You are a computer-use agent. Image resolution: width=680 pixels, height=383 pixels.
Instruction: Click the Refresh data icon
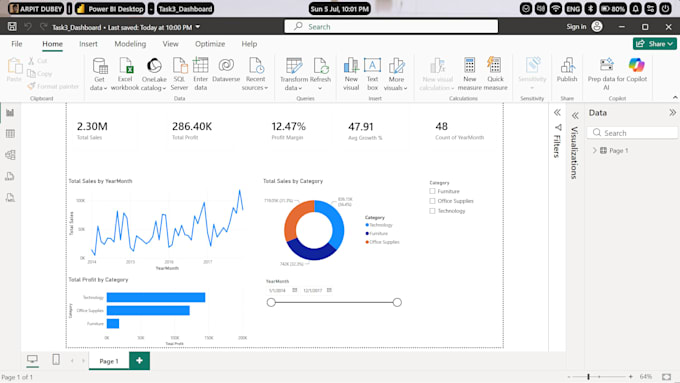coord(320,74)
